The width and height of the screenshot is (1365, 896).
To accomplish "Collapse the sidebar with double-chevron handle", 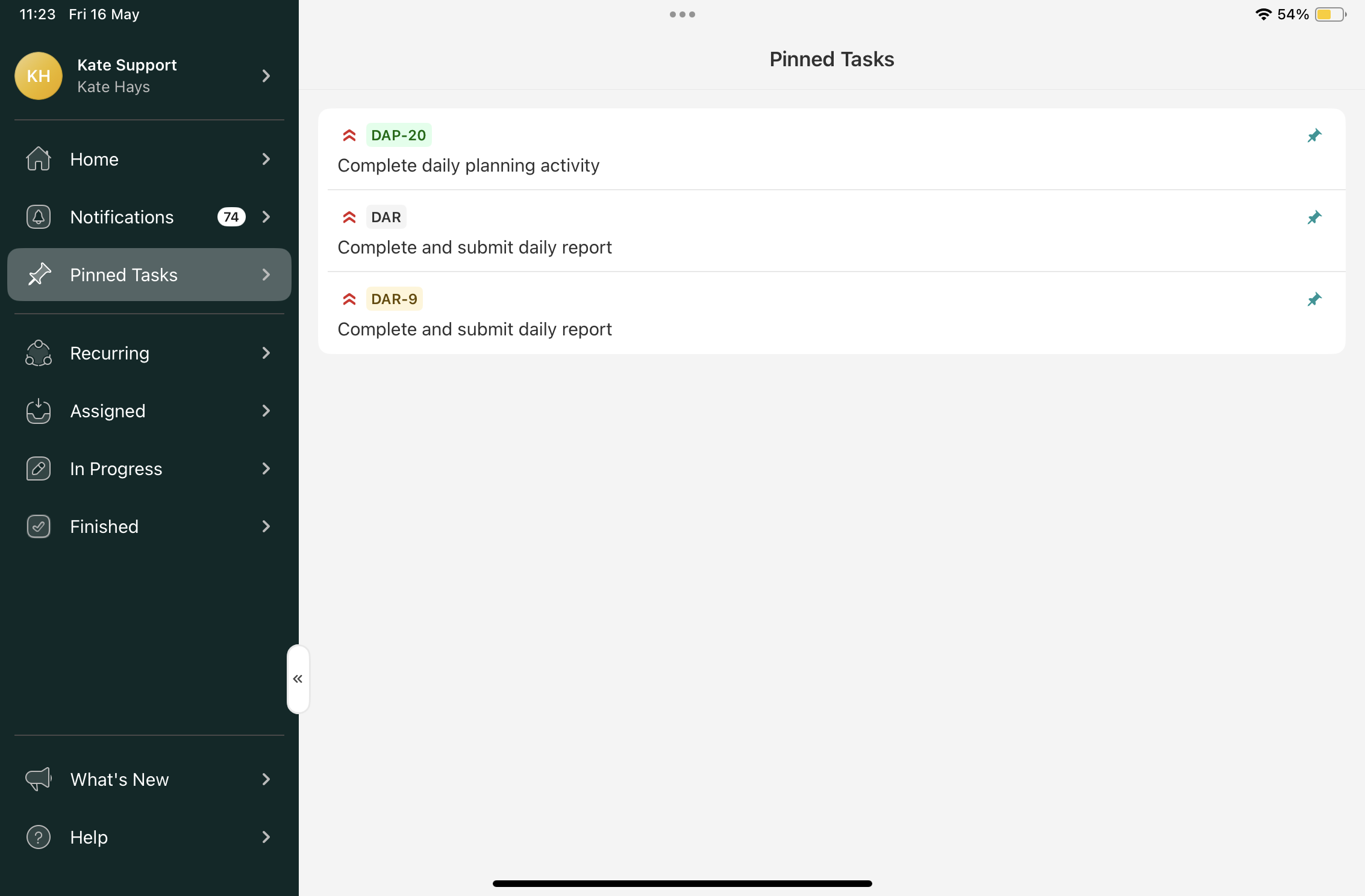I will click(298, 679).
